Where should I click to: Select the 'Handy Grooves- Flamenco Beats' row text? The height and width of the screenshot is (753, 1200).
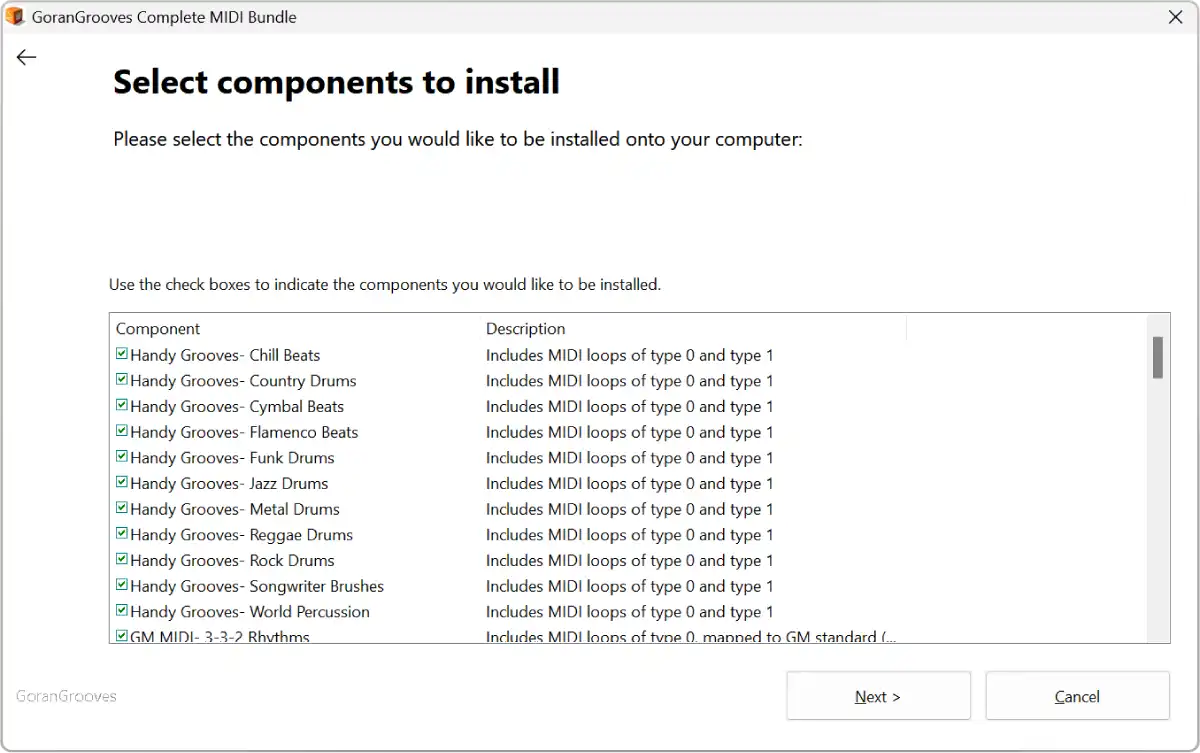click(244, 433)
